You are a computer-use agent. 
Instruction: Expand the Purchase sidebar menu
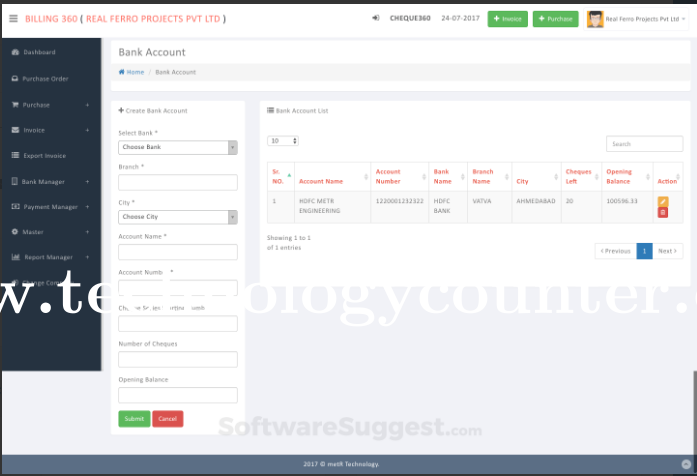point(51,105)
